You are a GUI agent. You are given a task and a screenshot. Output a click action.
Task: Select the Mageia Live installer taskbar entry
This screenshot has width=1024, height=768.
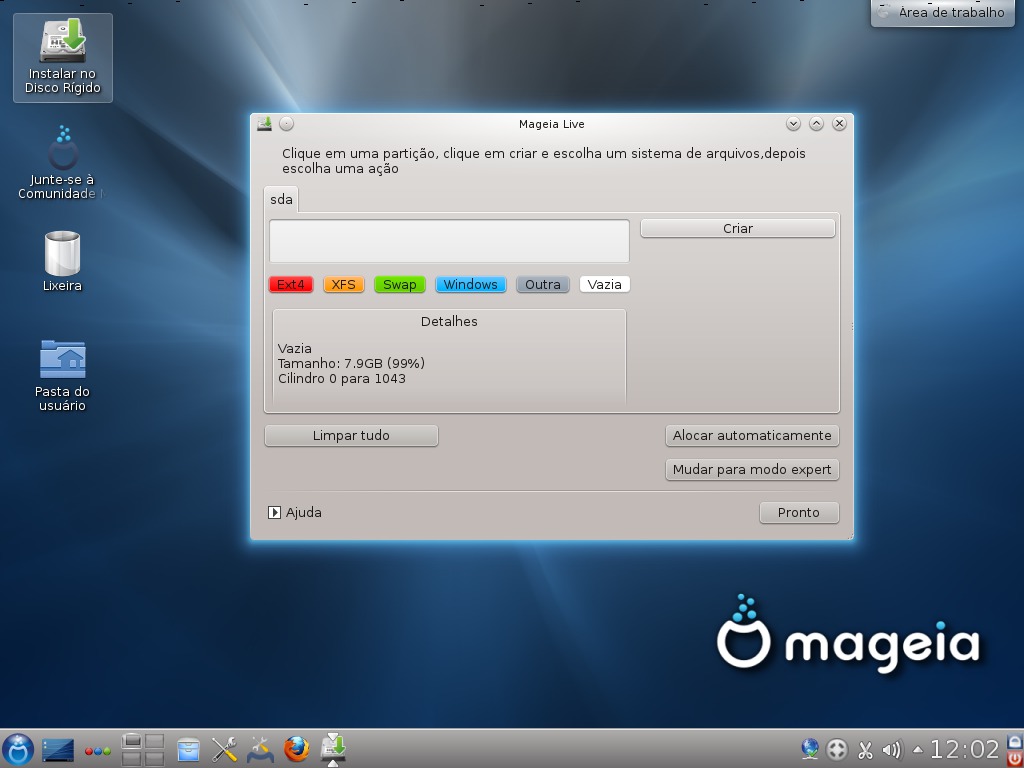click(333, 749)
